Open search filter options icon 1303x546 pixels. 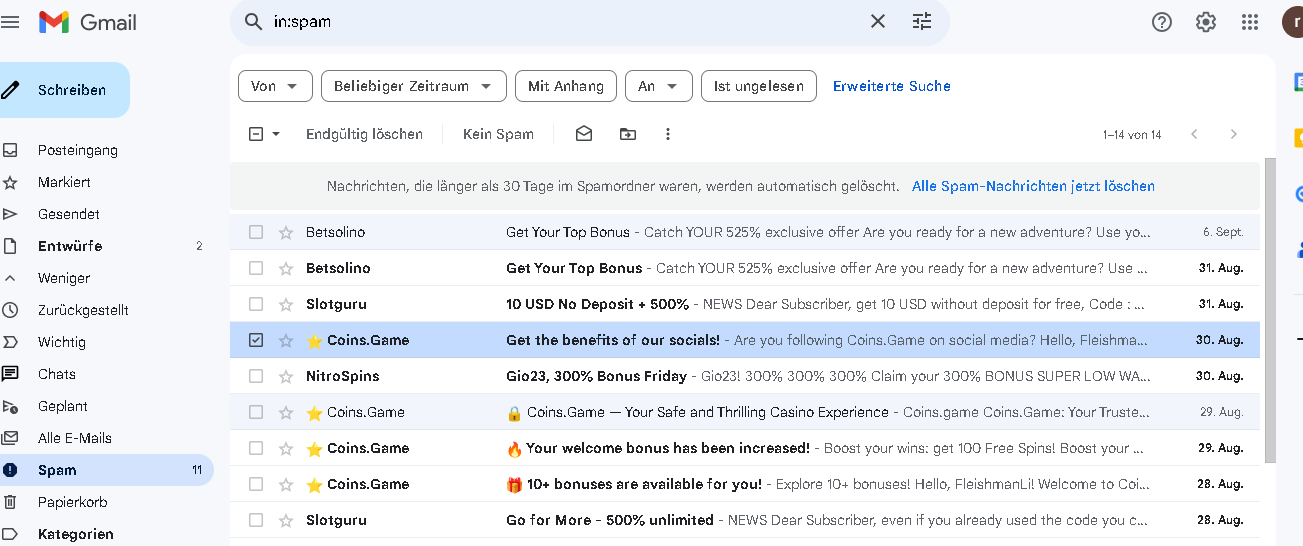pyautogui.click(x=922, y=21)
